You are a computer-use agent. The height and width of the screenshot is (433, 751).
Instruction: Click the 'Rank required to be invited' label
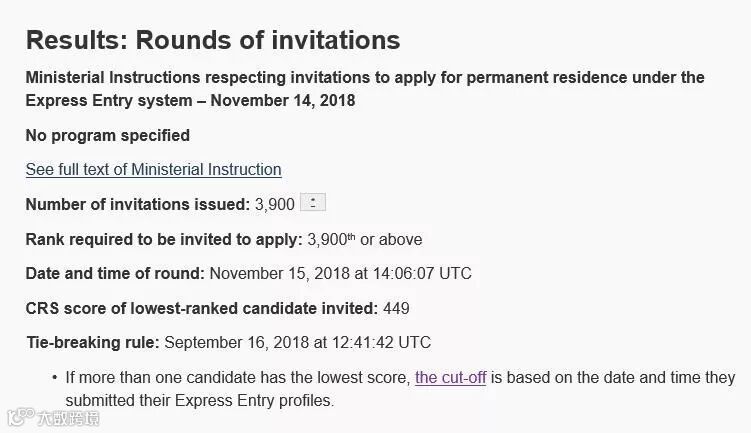click(x=163, y=239)
